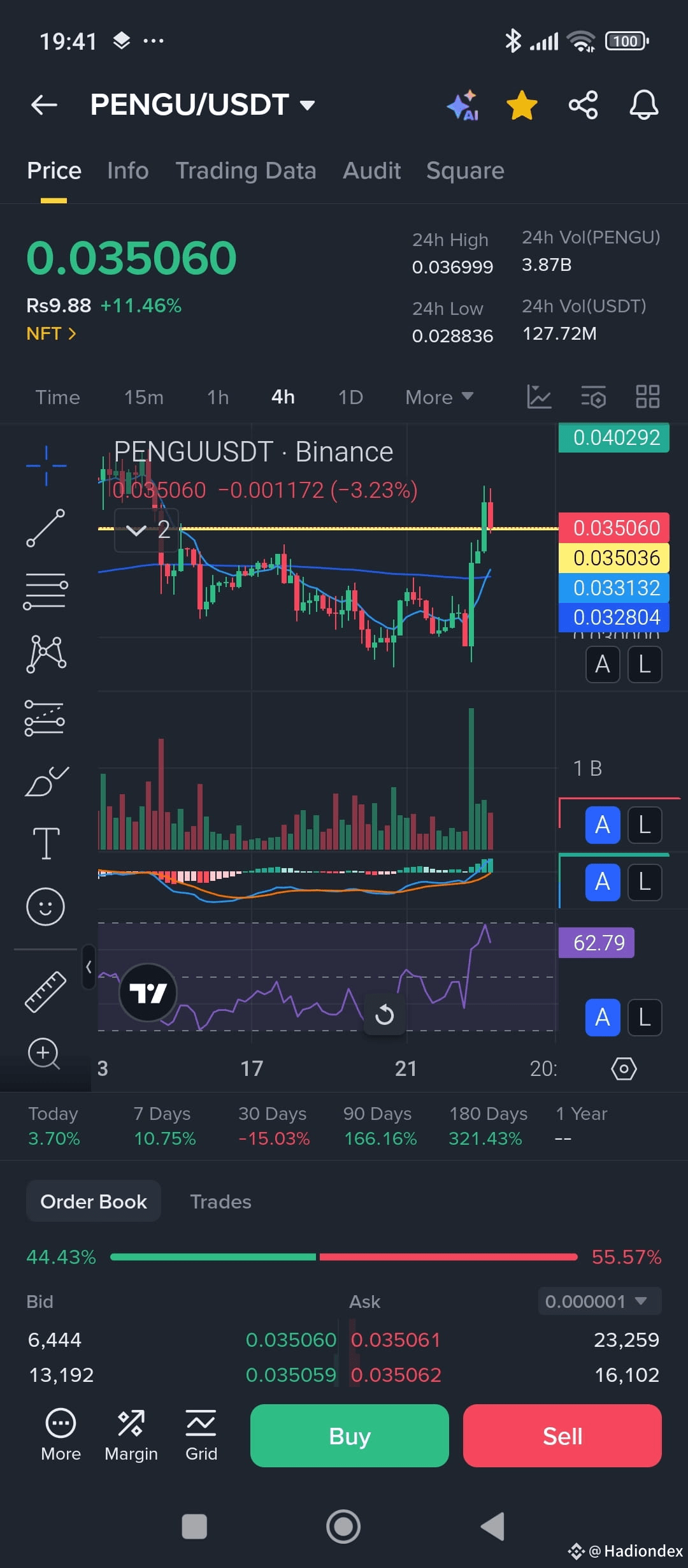The image size is (688, 1568).
Task: Toggle auto scale A on price pane
Action: click(x=603, y=665)
